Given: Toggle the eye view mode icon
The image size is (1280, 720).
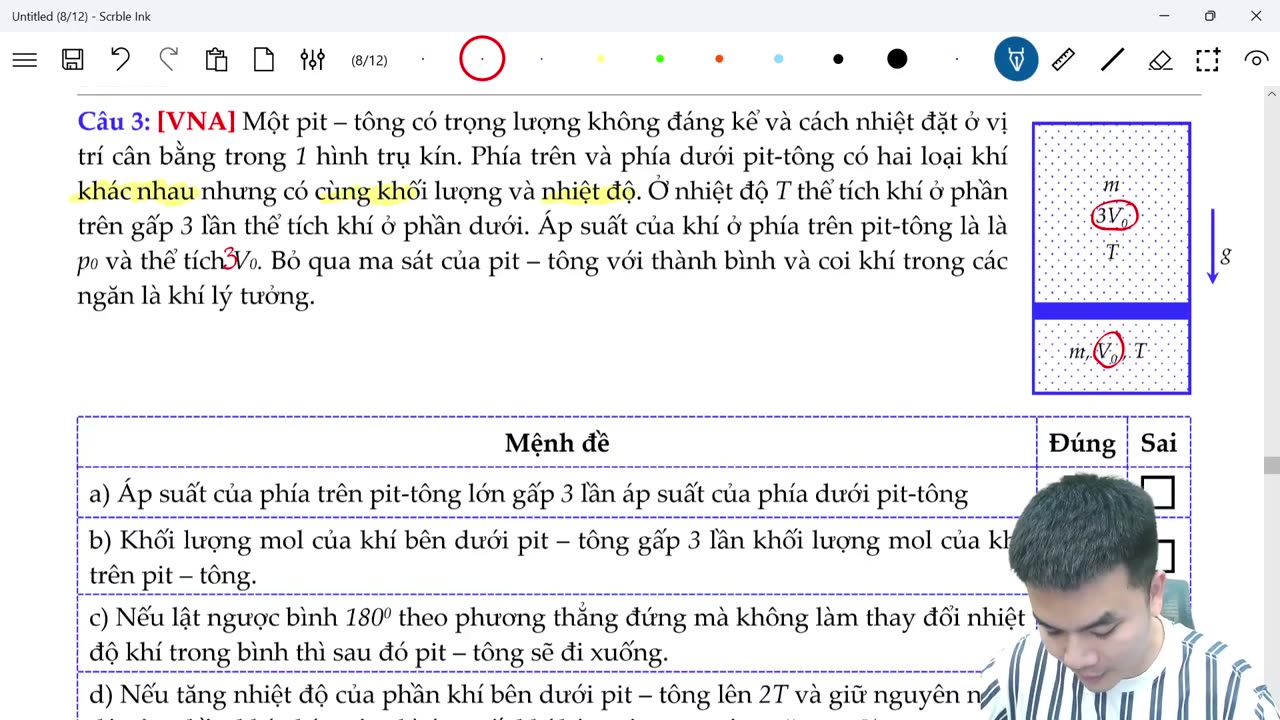Looking at the screenshot, I should point(1256,60).
